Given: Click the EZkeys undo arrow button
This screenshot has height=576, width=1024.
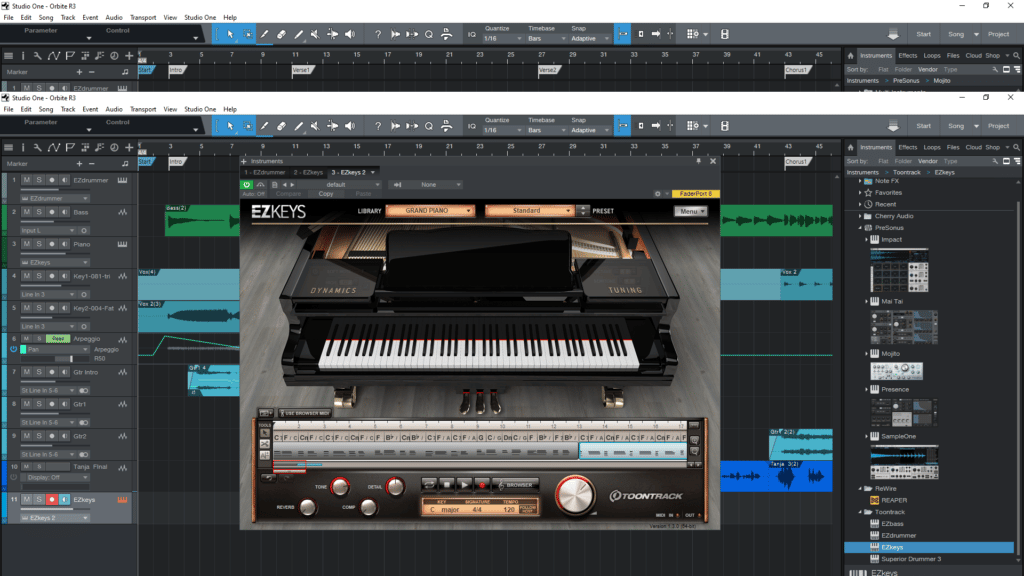Looking at the screenshot, I should point(268,479).
